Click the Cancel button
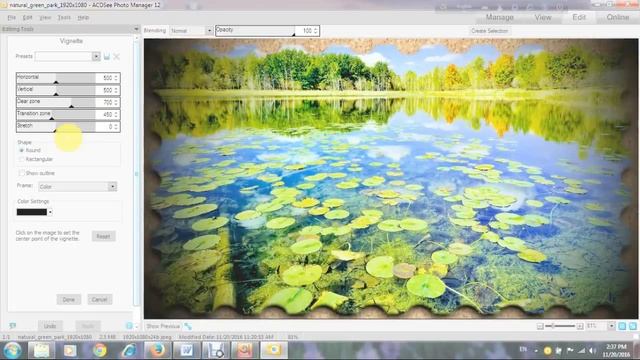The image size is (640, 360). pos(100,300)
